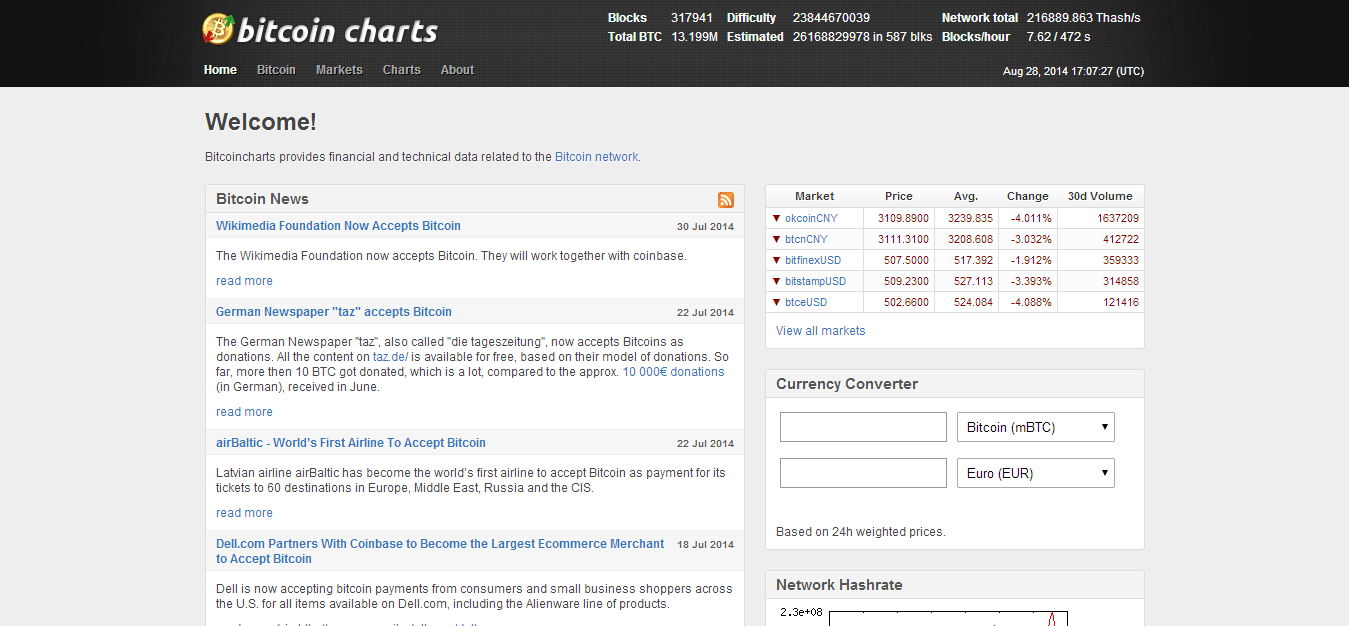
Task: Open the Markets nav menu
Action: pyautogui.click(x=339, y=70)
